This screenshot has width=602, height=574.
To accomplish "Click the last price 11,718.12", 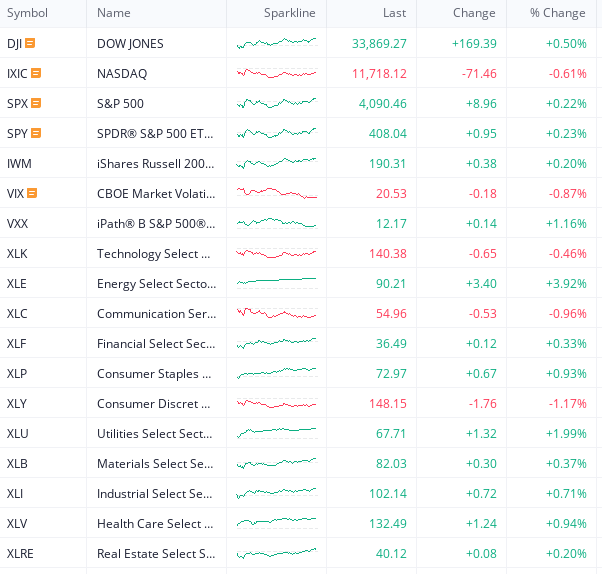I will point(379,74).
